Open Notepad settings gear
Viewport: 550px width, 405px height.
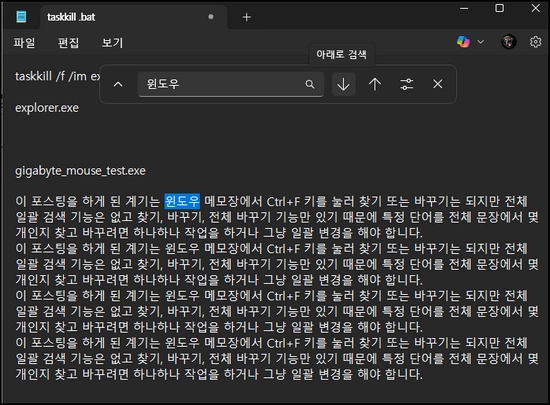(x=535, y=42)
